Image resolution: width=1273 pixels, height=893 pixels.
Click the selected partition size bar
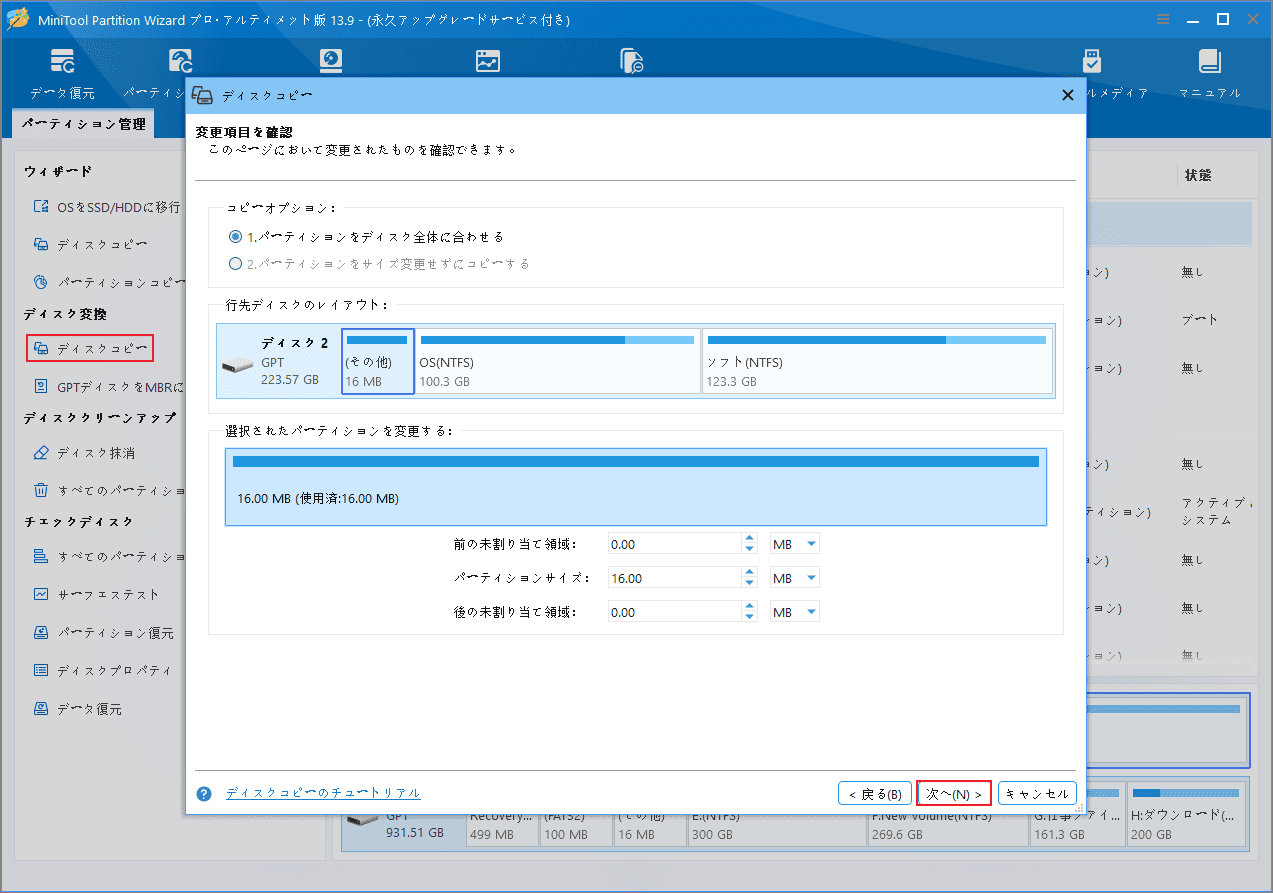636,461
